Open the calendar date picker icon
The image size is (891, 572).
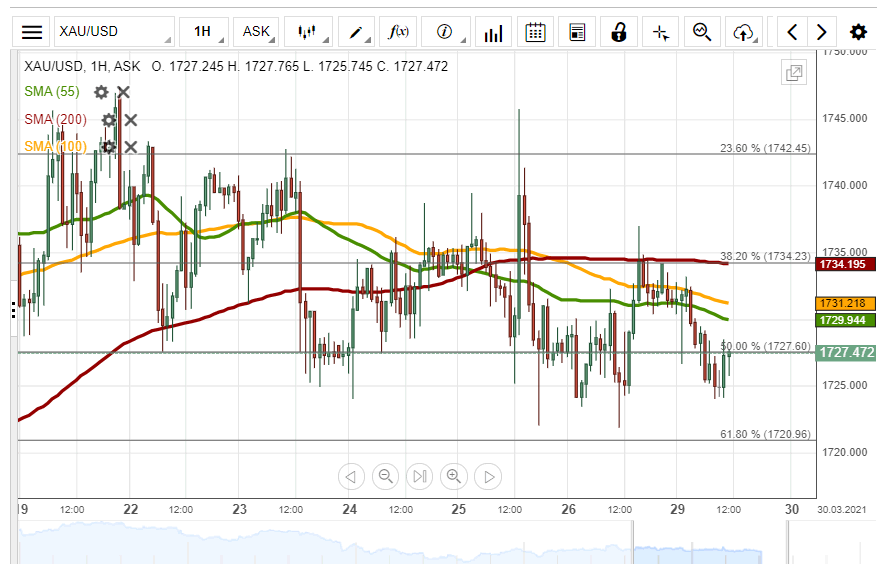tap(535, 32)
